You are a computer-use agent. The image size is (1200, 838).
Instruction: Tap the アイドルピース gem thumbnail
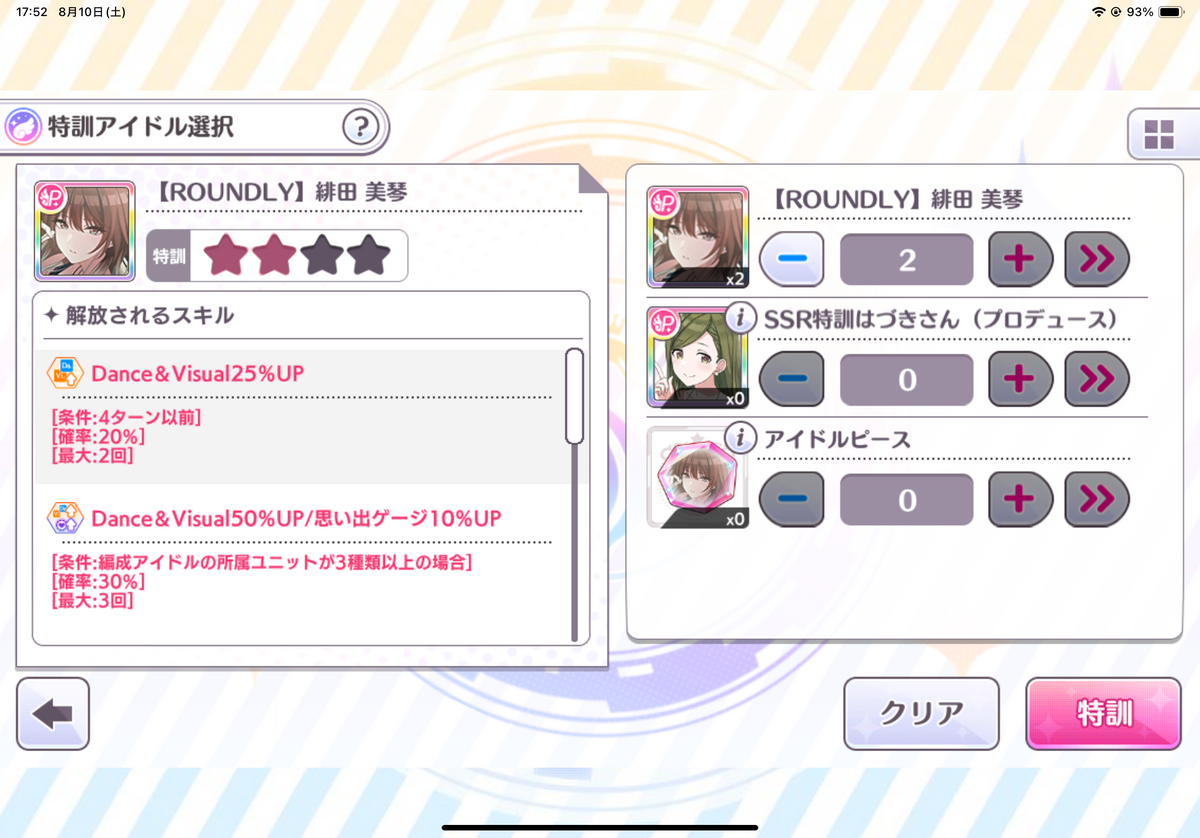697,478
